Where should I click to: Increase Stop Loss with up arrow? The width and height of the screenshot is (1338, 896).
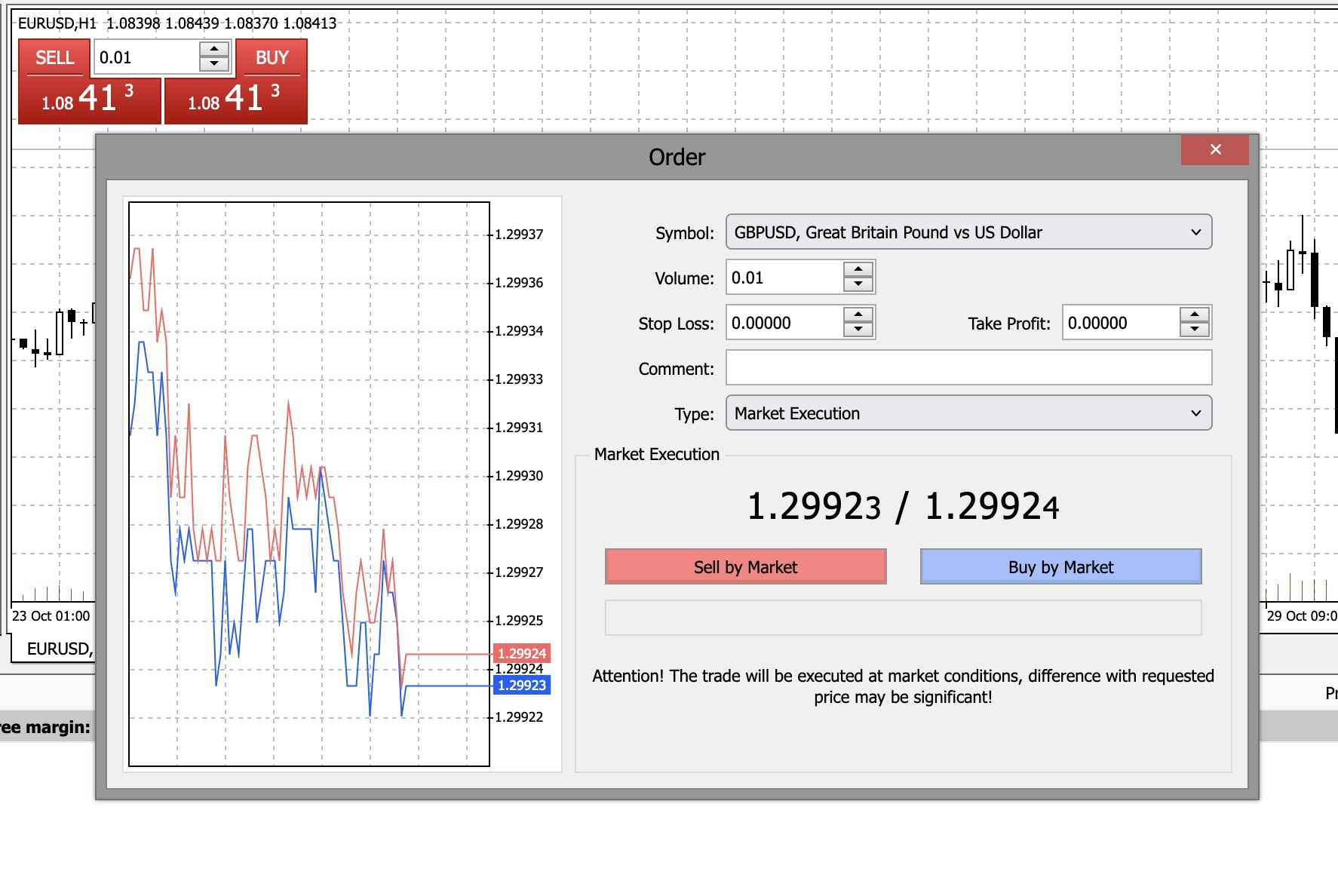pyautogui.click(x=858, y=315)
